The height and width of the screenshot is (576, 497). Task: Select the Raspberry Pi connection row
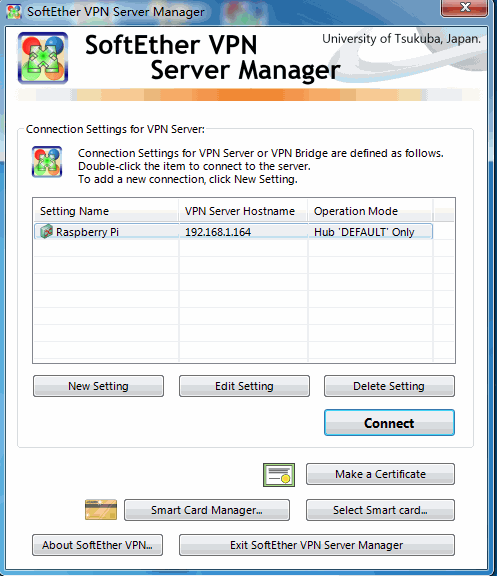point(233,231)
